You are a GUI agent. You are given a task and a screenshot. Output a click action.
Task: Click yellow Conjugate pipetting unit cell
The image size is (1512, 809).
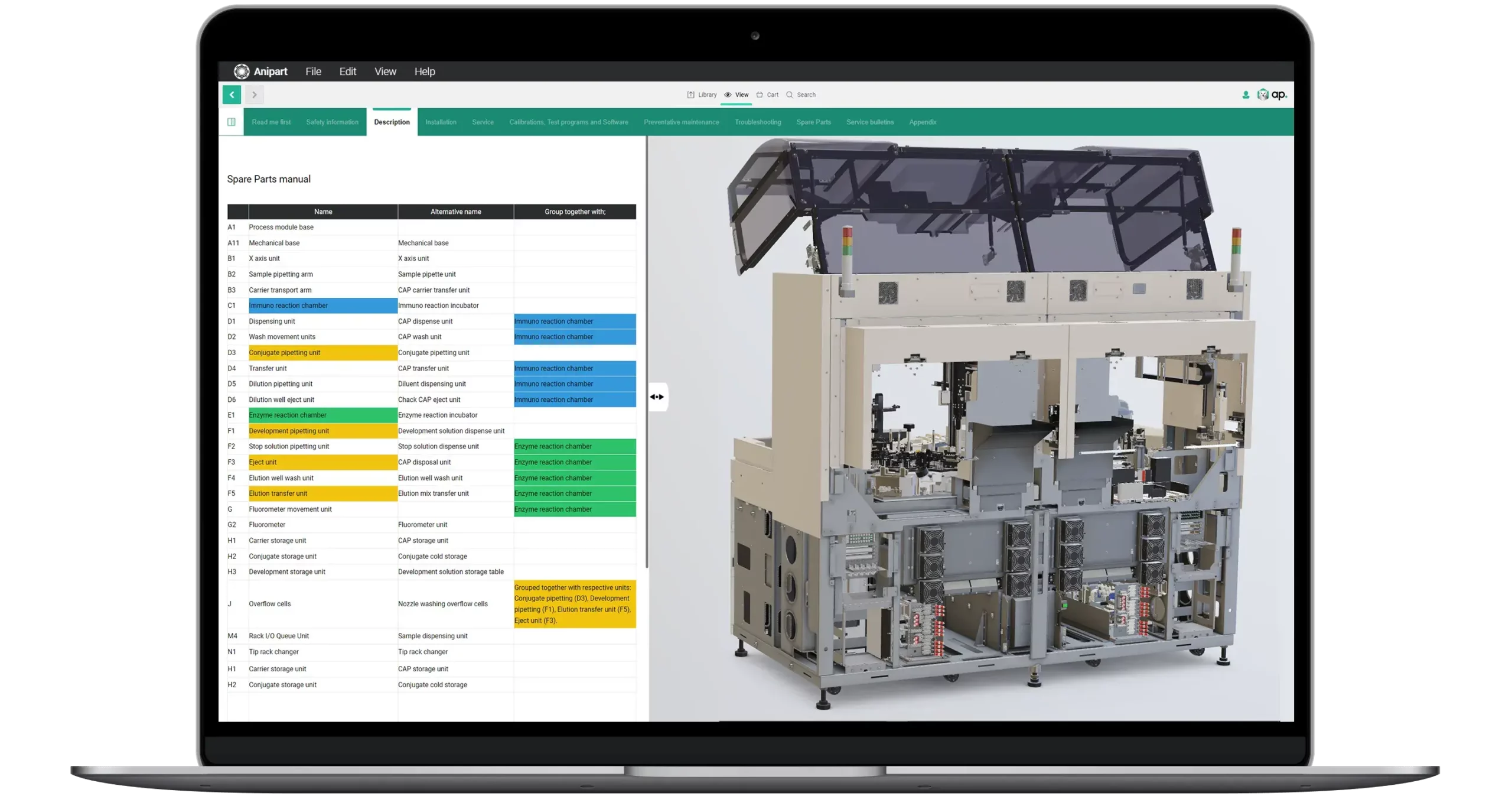(x=322, y=353)
